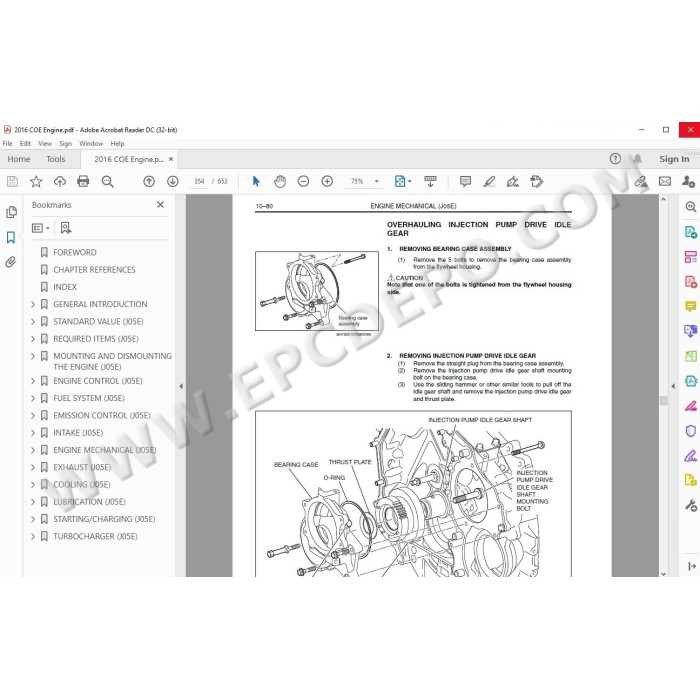Open the Sign menu
This screenshot has width=700, height=700.
click(65, 143)
